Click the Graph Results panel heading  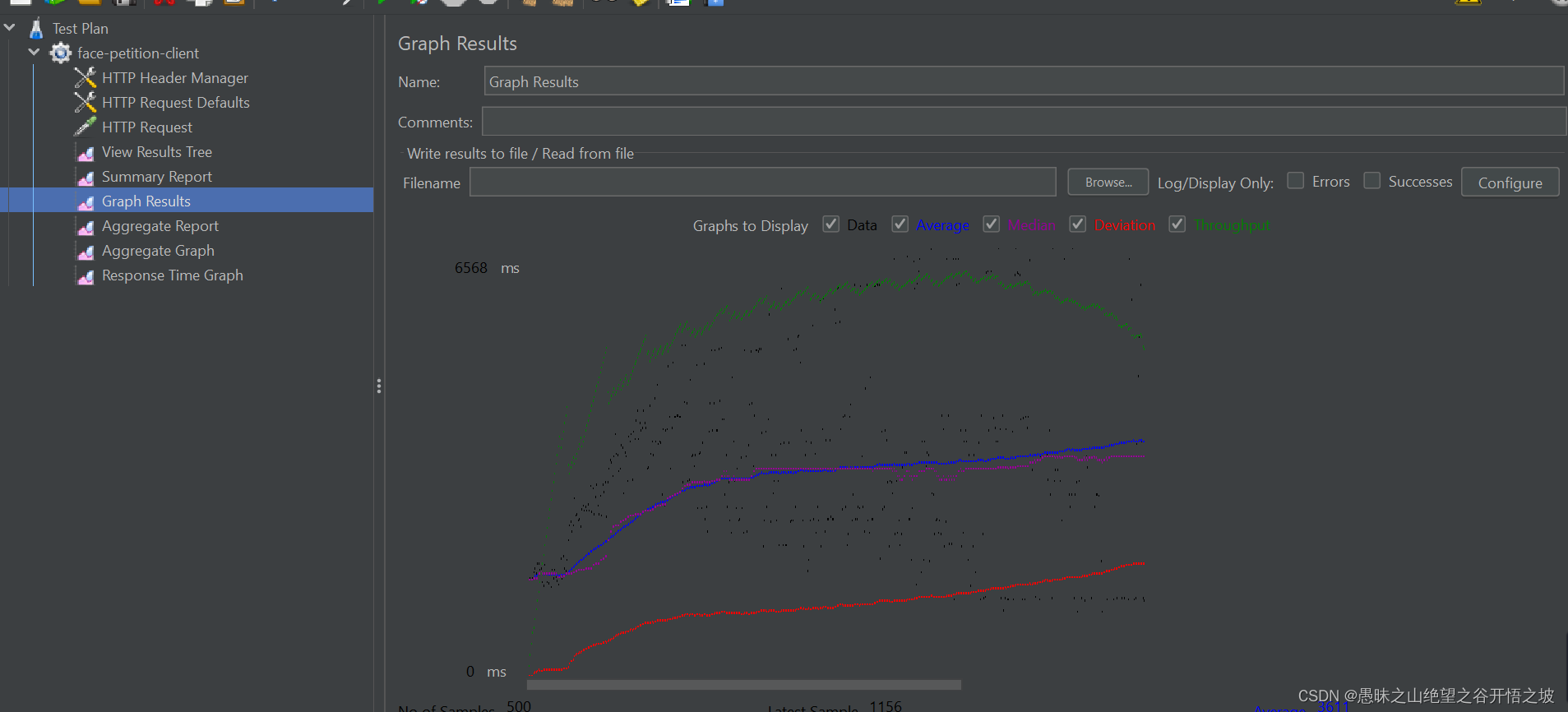457,44
